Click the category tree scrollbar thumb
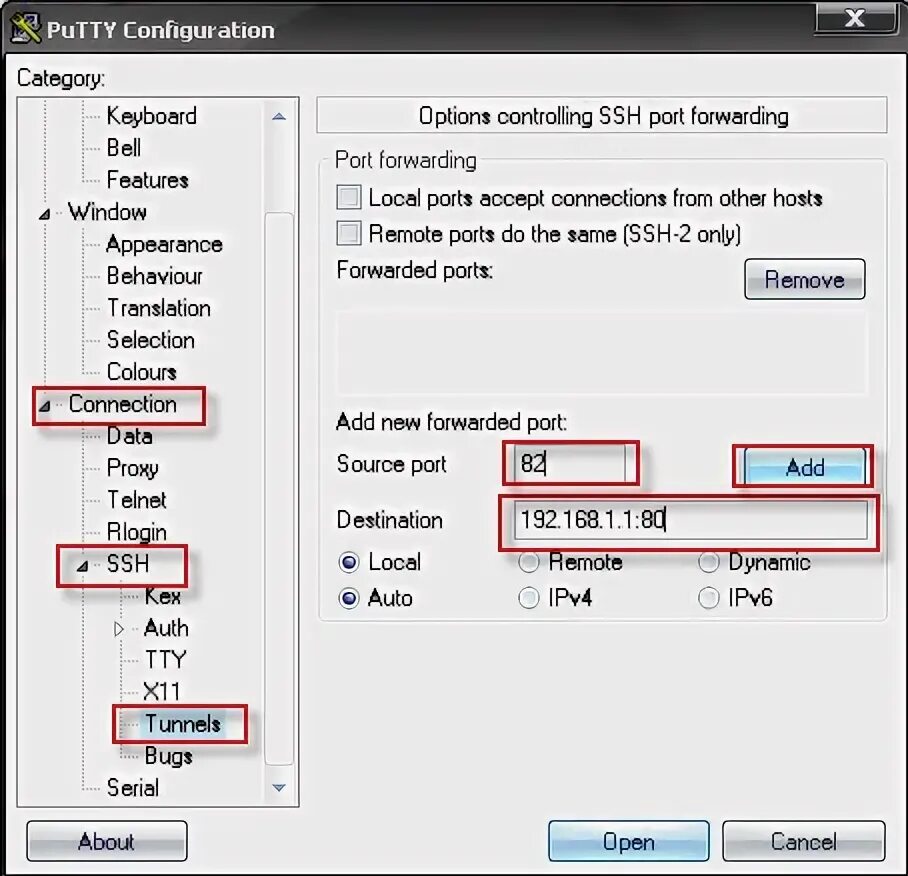The width and height of the screenshot is (908, 876). pos(279,488)
